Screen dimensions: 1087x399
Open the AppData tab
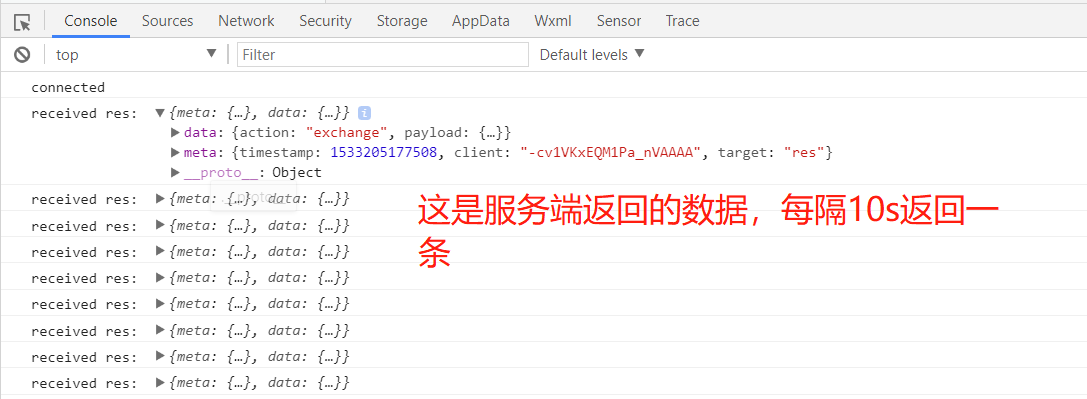[x=481, y=21]
